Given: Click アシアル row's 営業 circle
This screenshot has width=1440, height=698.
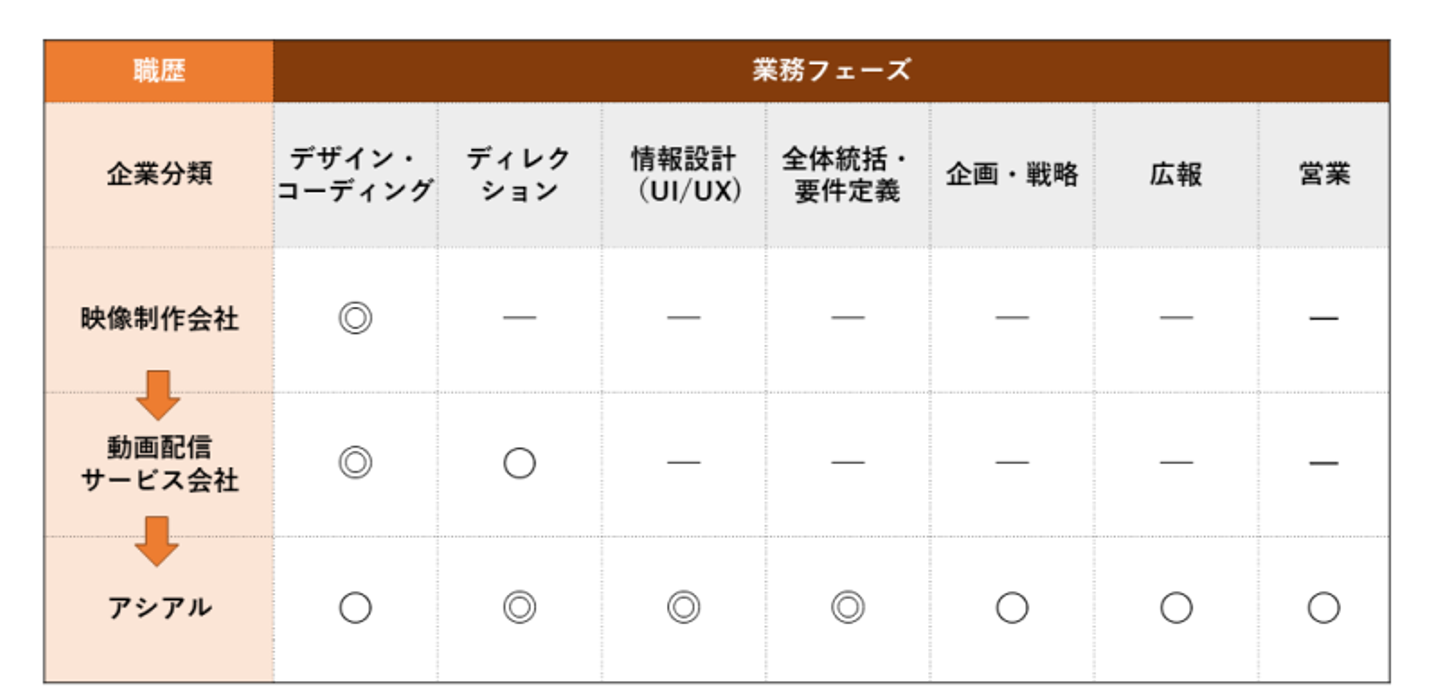Looking at the screenshot, I should click(x=1323, y=607).
